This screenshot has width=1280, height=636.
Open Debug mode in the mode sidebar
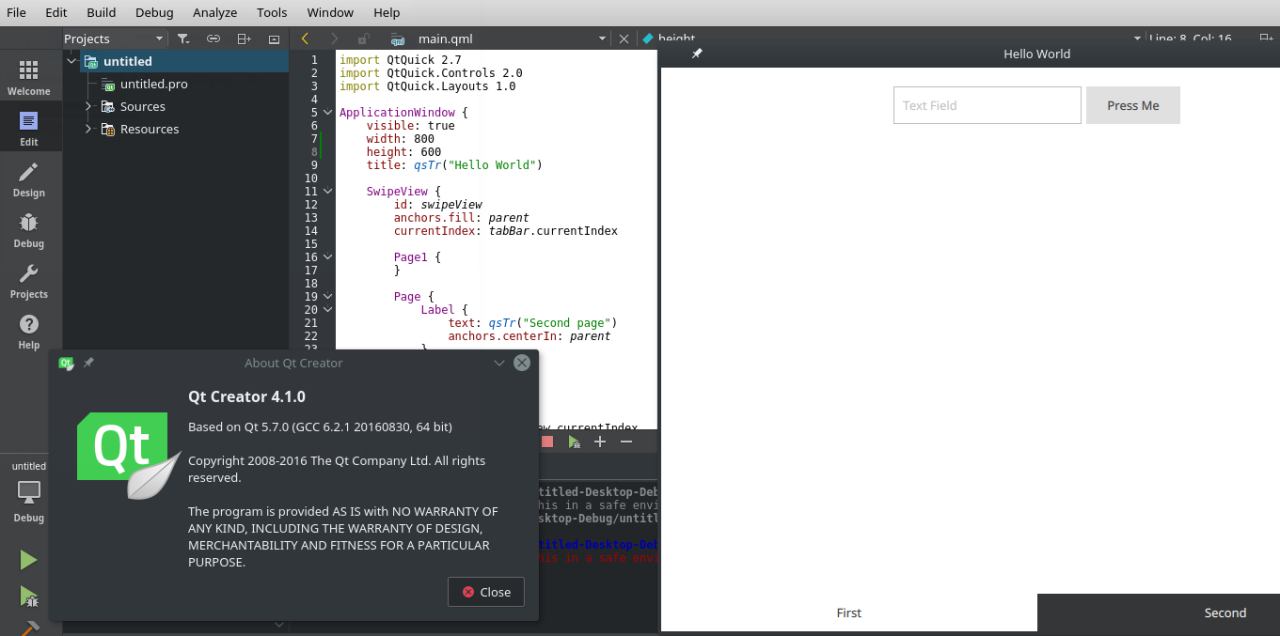[x=29, y=230]
